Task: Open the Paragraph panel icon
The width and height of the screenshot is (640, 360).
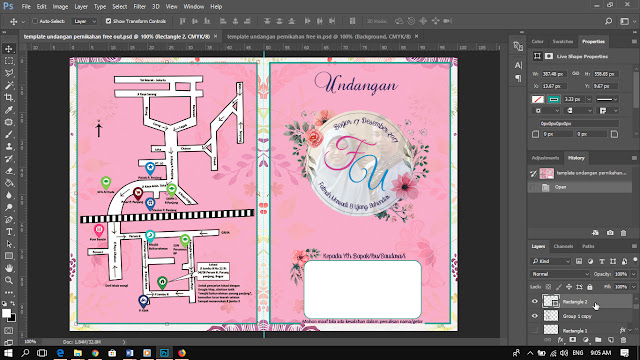Action: (x=518, y=78)
